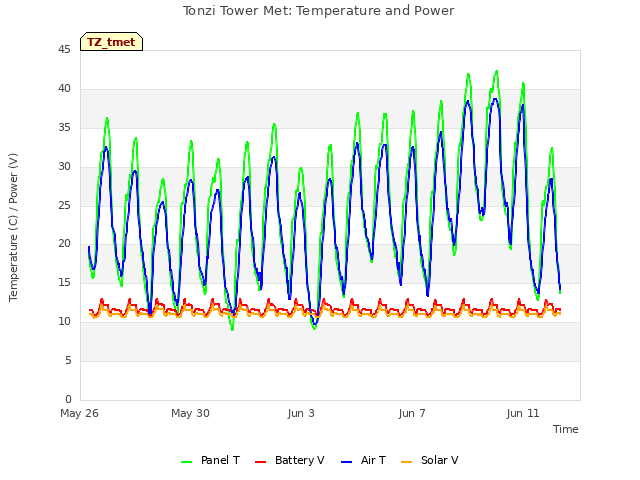Viewport: 640px width, 480px height.
Task: Click the TZ_tmet label badge
Action: click(x=111, y=42)
